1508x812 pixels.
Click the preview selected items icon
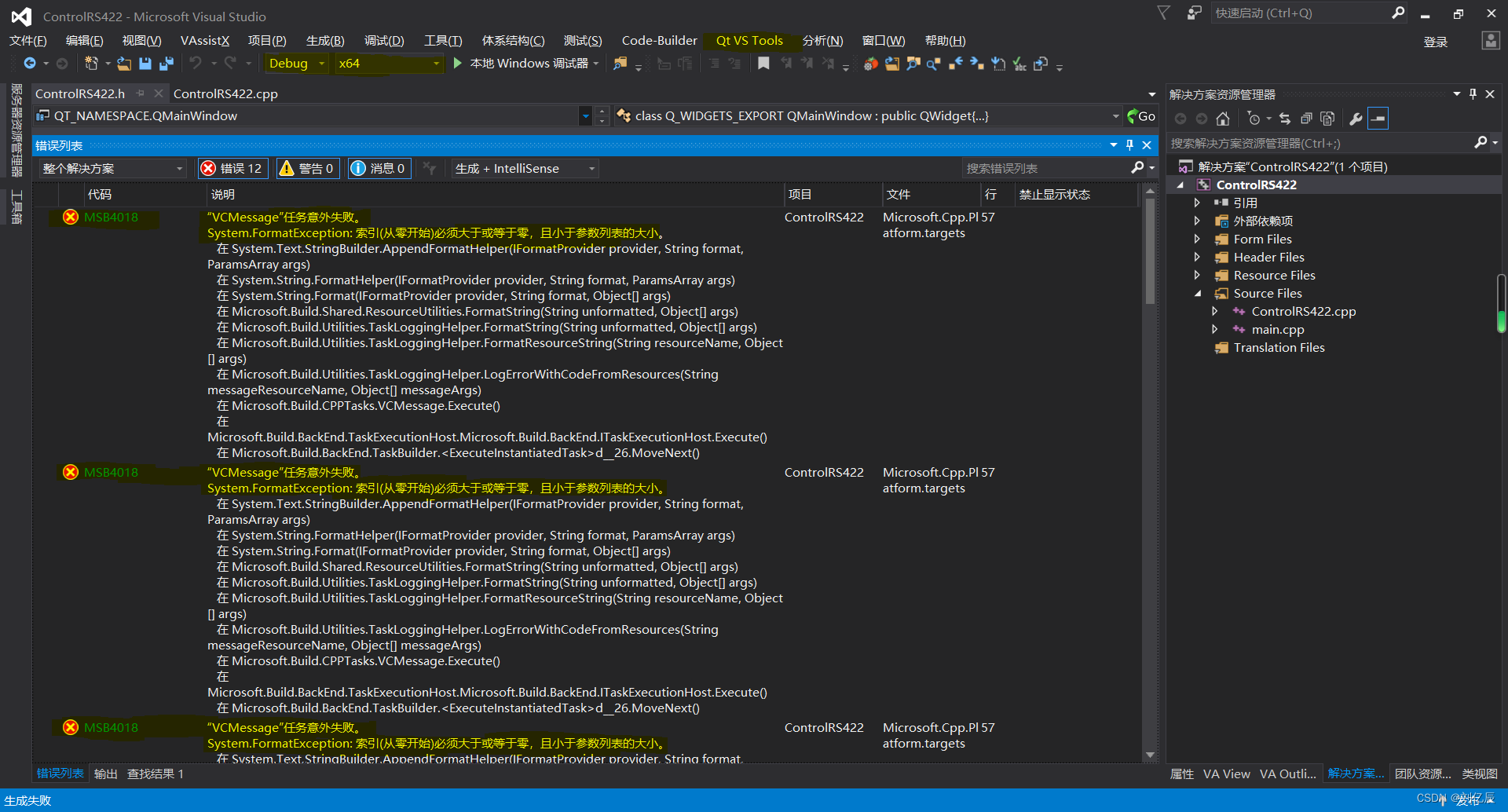pos(1378,119)
